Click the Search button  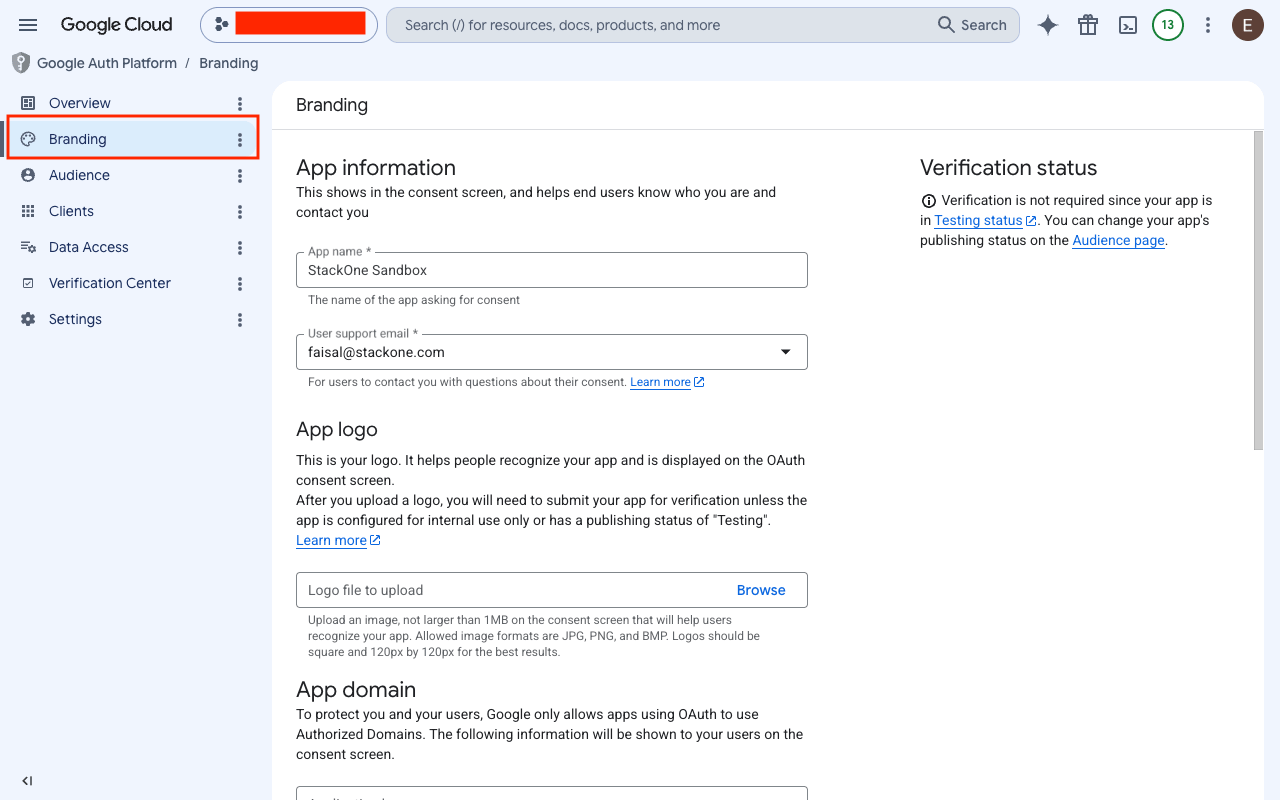pyautogui.click(x=972, y=25)
